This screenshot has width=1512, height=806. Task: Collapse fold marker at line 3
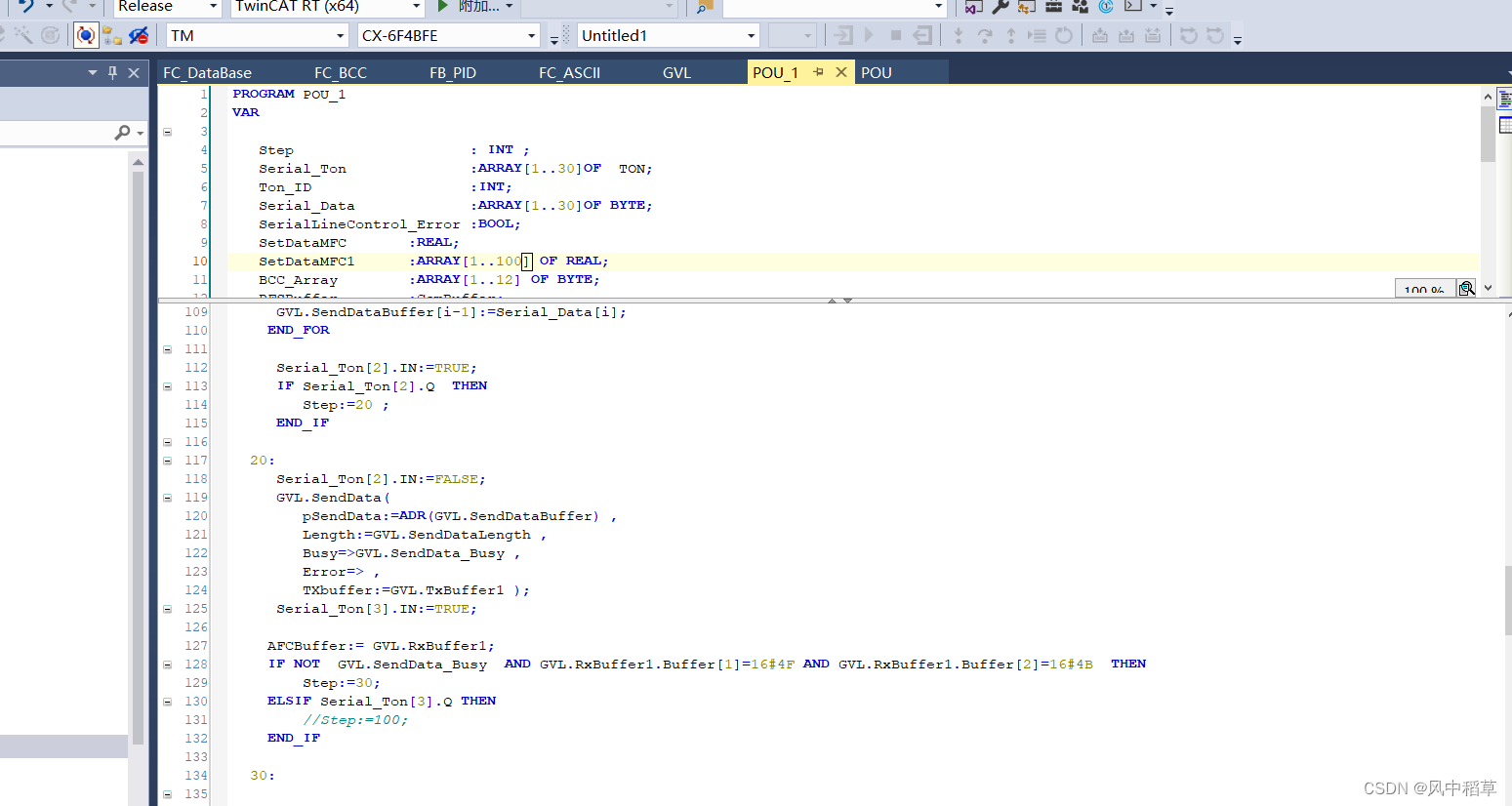pos(167,132)
